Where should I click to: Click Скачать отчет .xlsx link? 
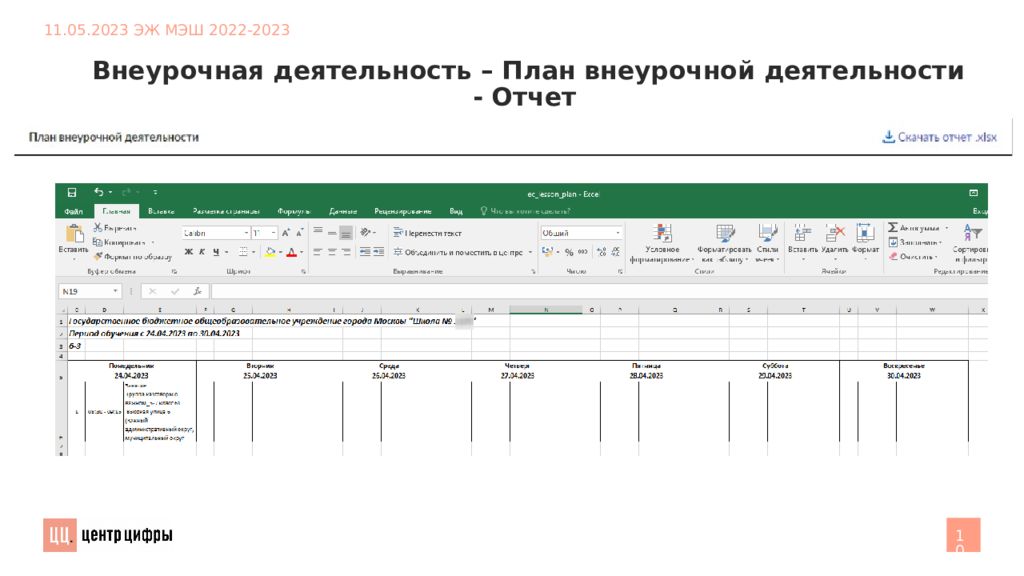[940, 137]
